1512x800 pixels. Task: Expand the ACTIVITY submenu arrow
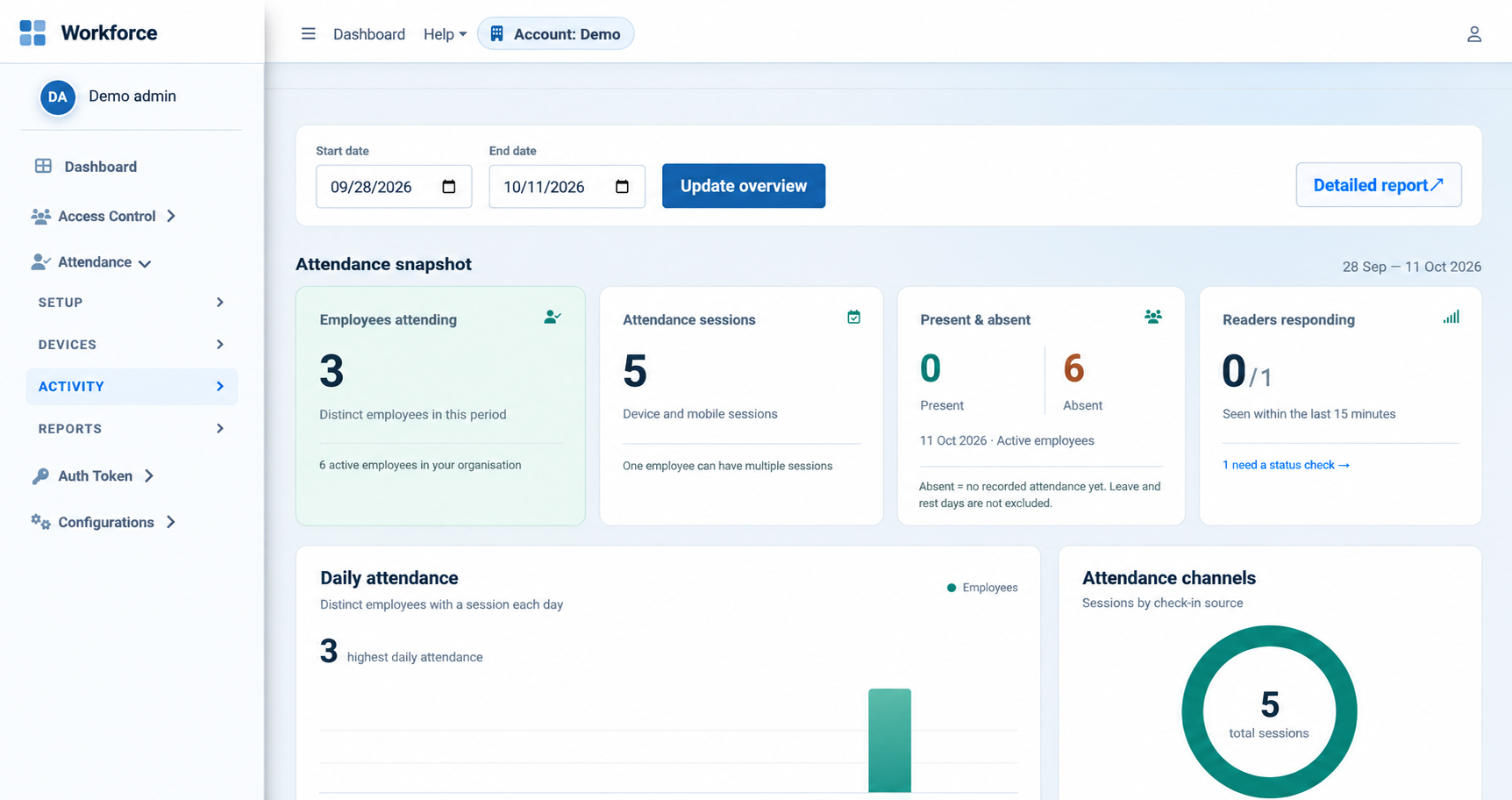220,386
